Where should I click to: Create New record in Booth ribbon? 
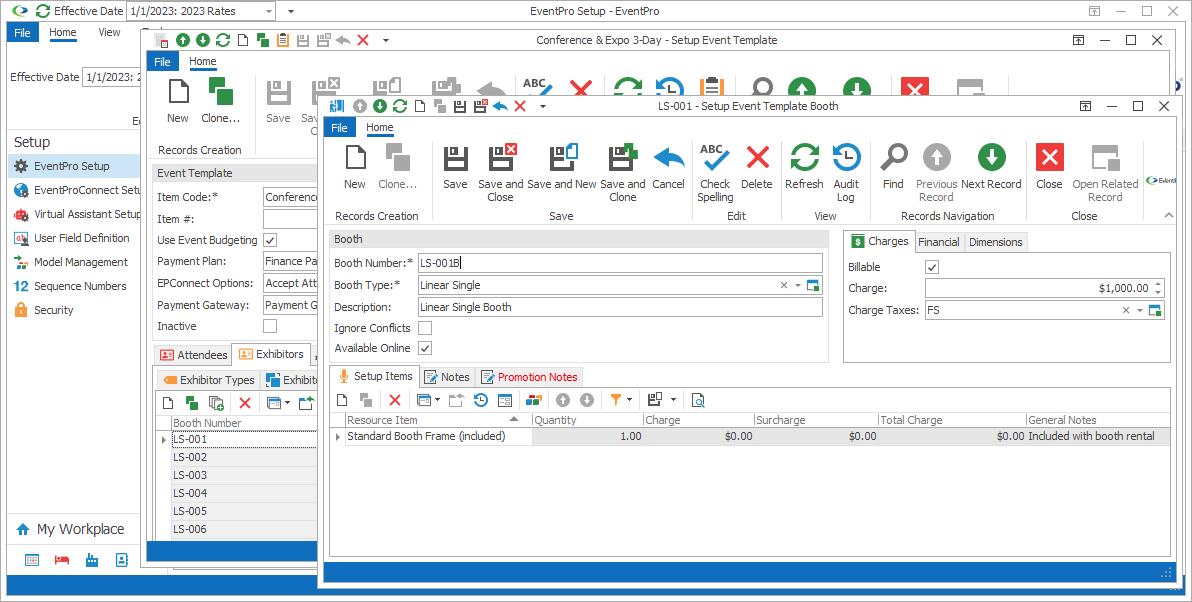354,166
